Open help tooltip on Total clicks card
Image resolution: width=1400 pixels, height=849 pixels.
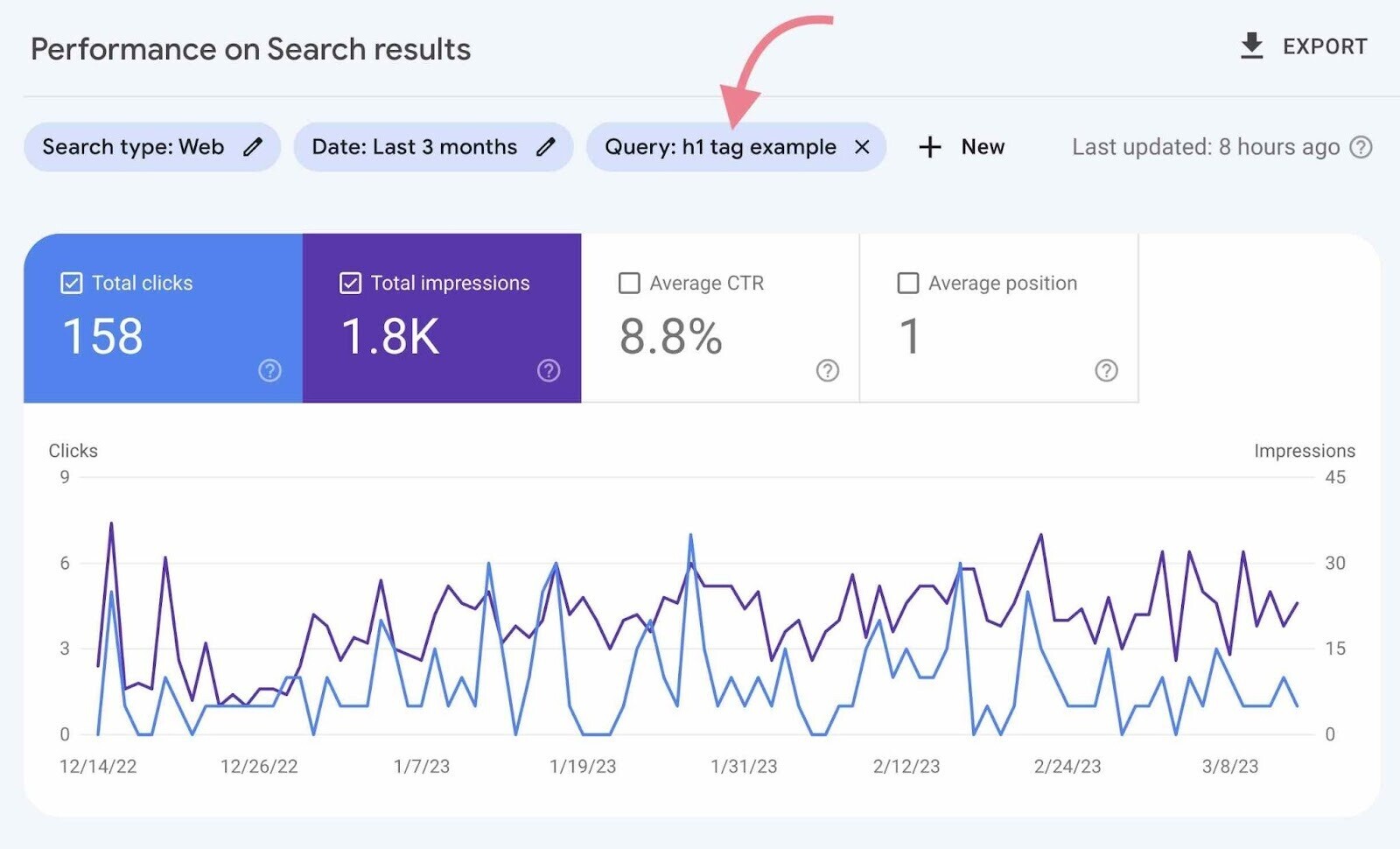coord(269,371)
